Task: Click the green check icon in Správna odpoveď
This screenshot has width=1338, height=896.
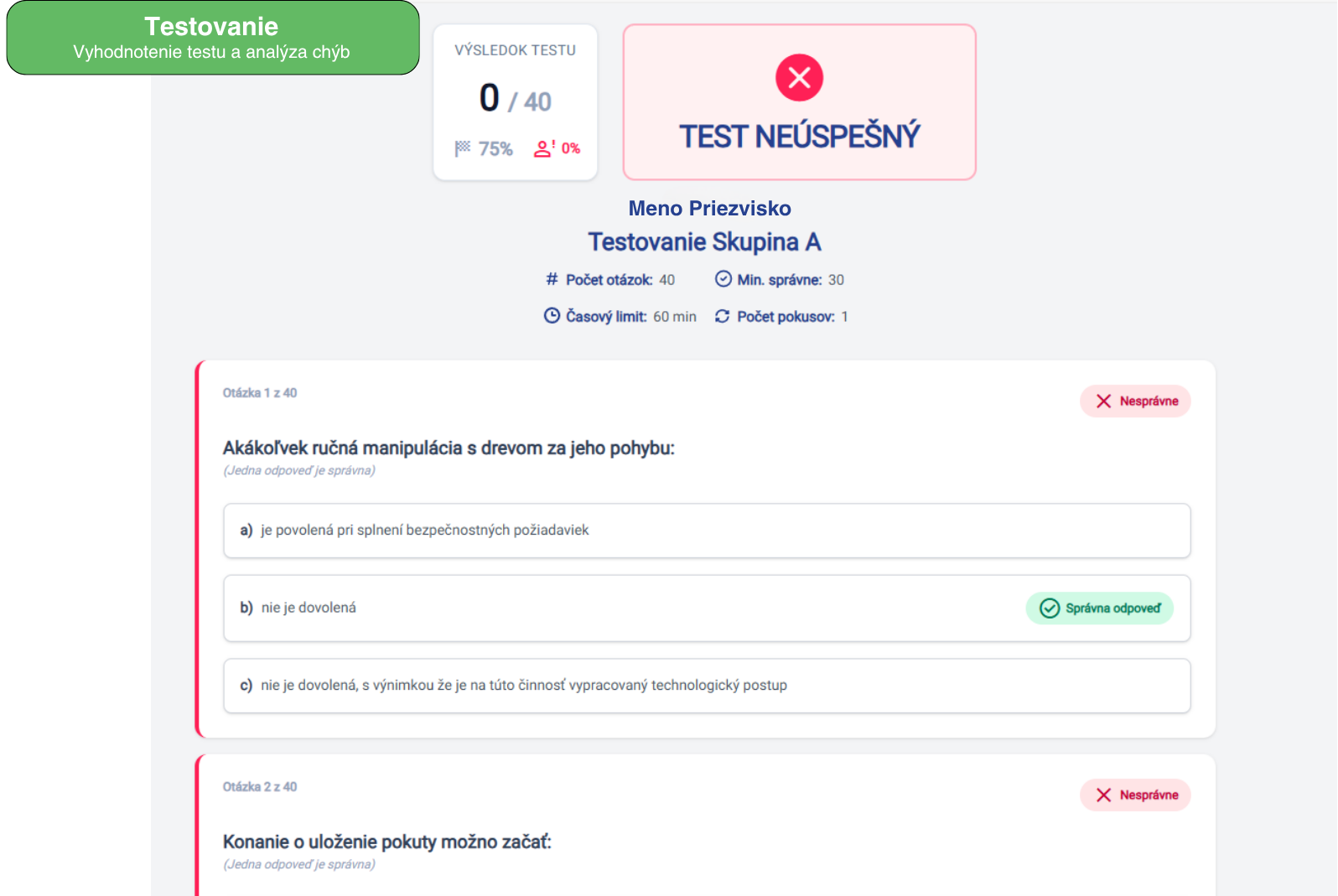Action: (1049, 608)
